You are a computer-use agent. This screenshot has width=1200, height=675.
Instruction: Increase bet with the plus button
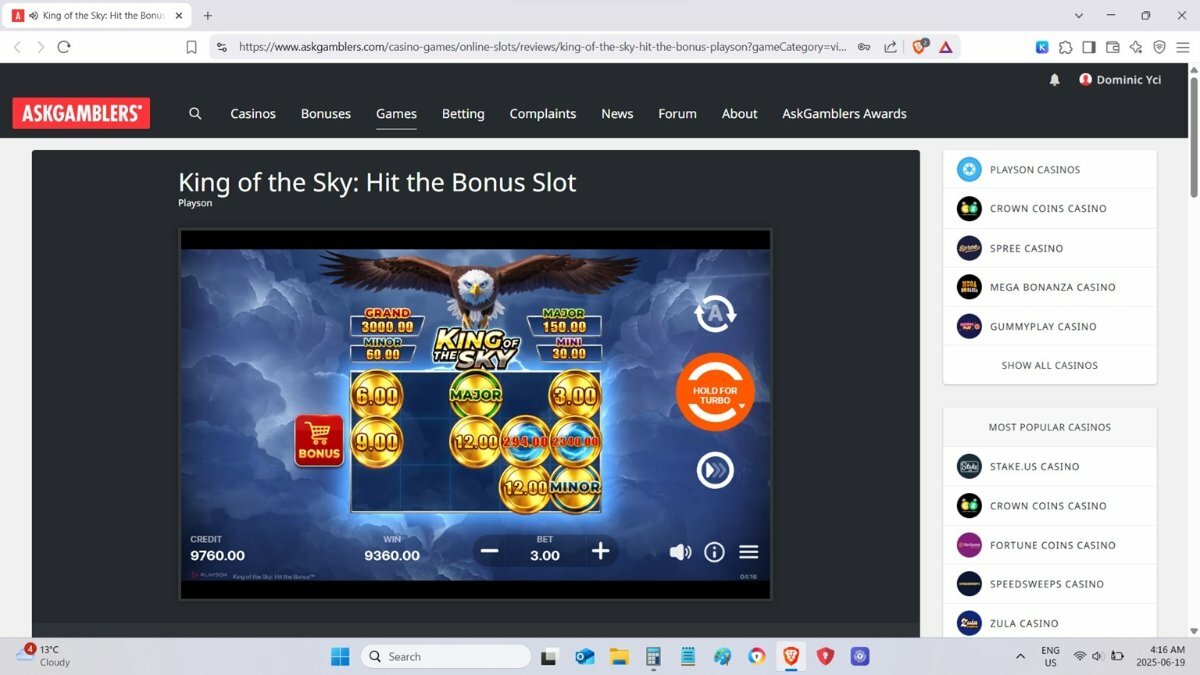[600, 551]
